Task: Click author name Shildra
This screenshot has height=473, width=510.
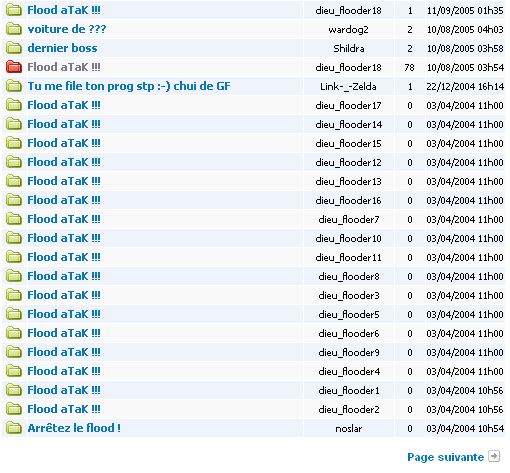Action: (x=349, y=49)
